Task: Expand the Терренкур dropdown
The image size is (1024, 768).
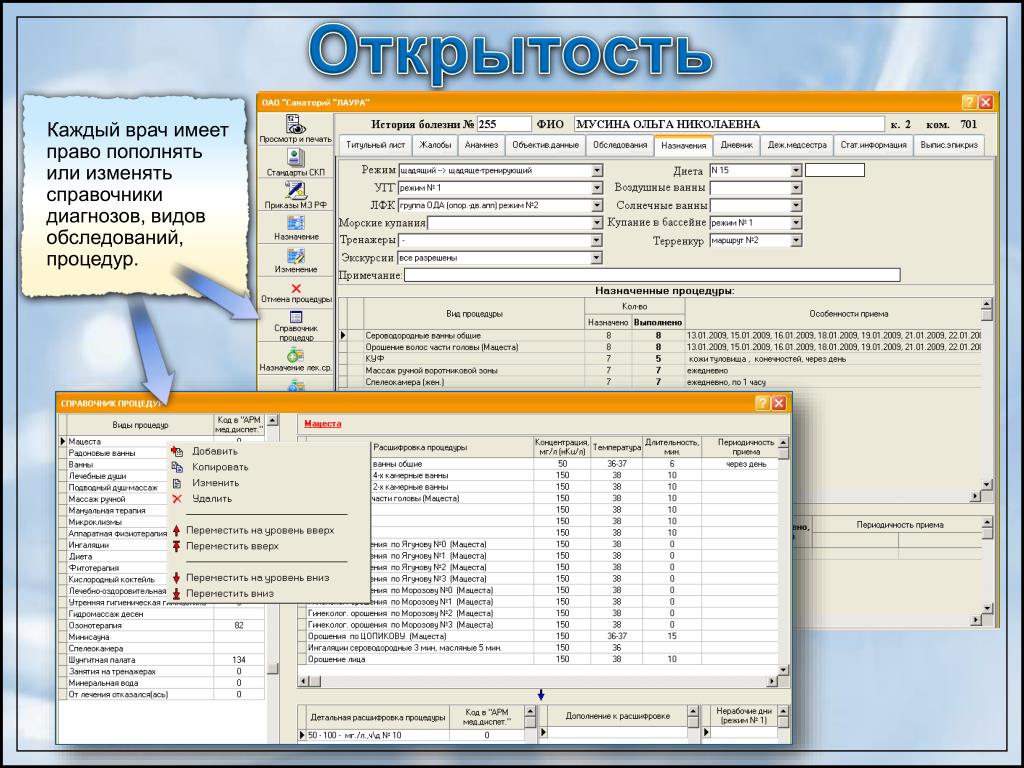Action: coord(795,240)
